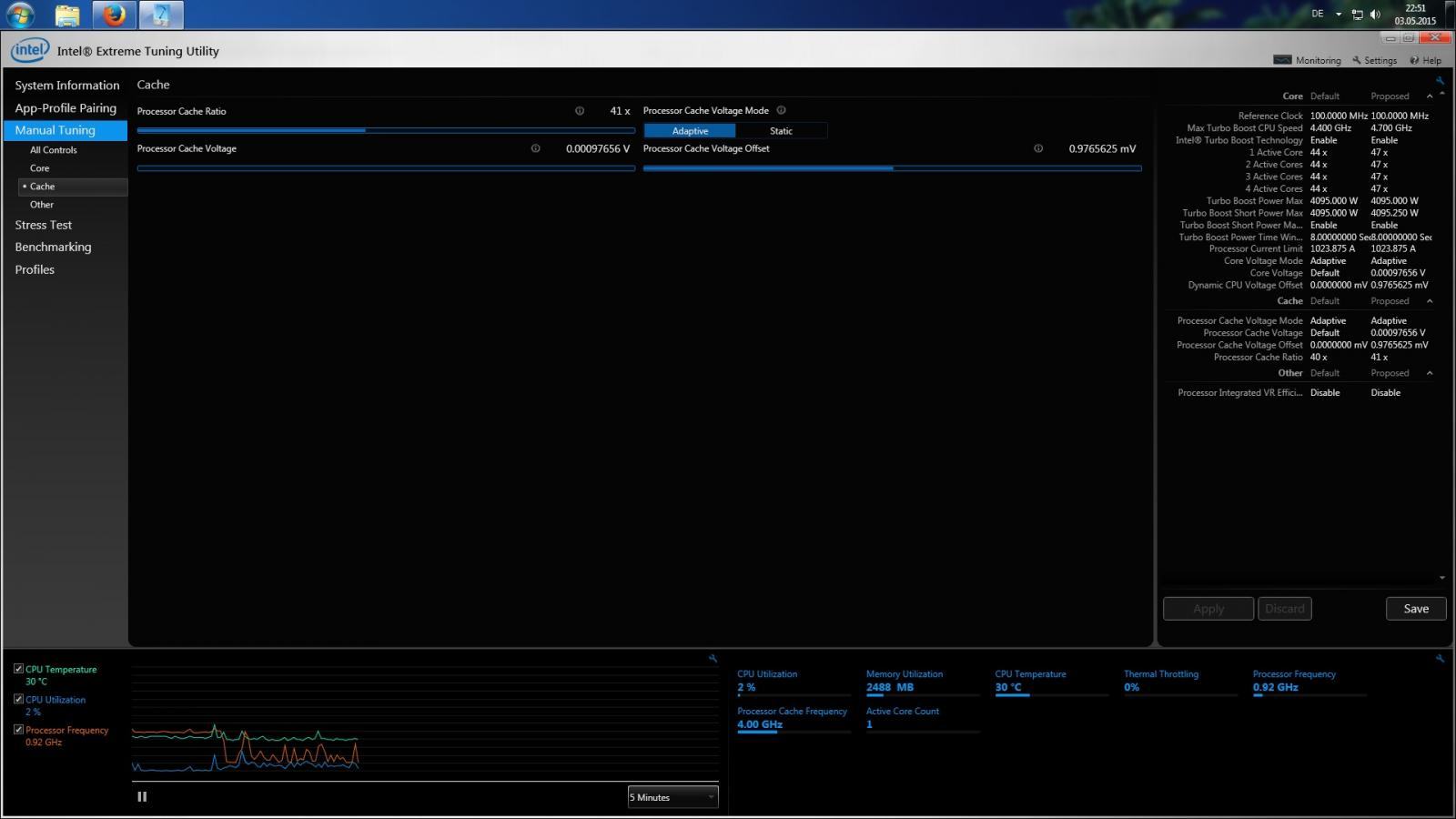The image size is (1456, 819).
Task: Open App-Profile Pairing section
Action: 66,108
